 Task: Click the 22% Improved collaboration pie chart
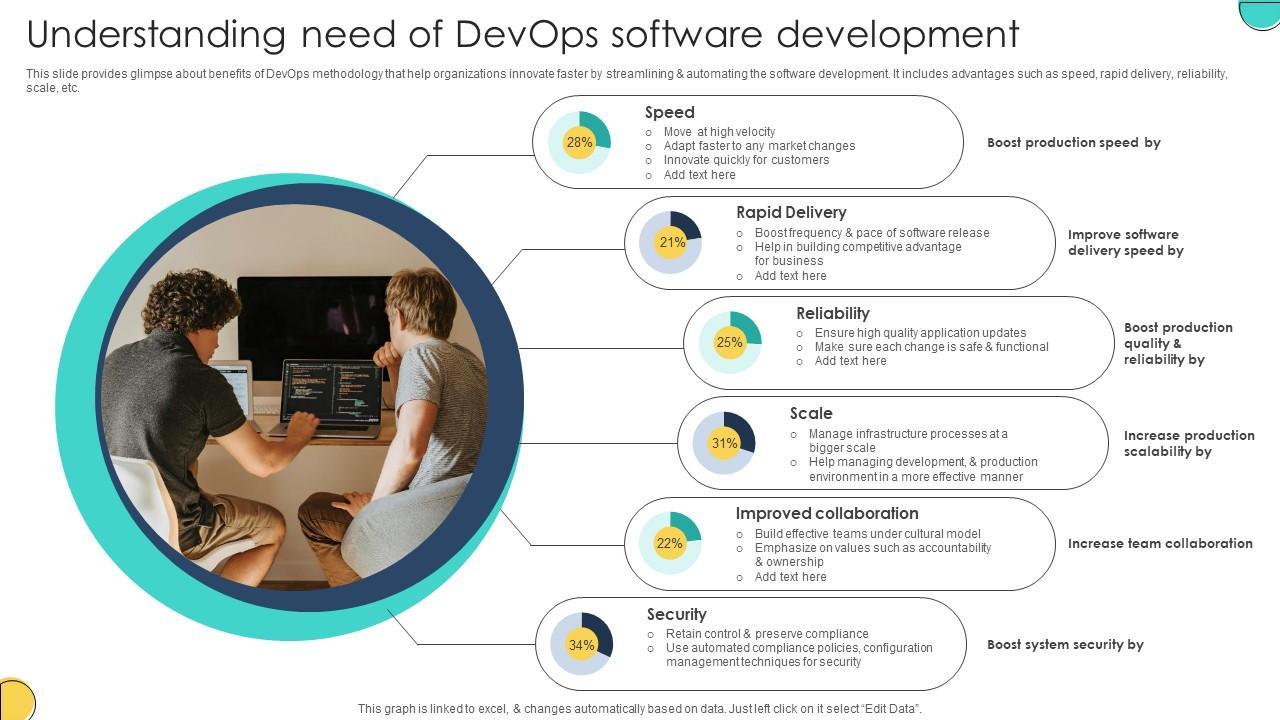(x=670, y=544)
